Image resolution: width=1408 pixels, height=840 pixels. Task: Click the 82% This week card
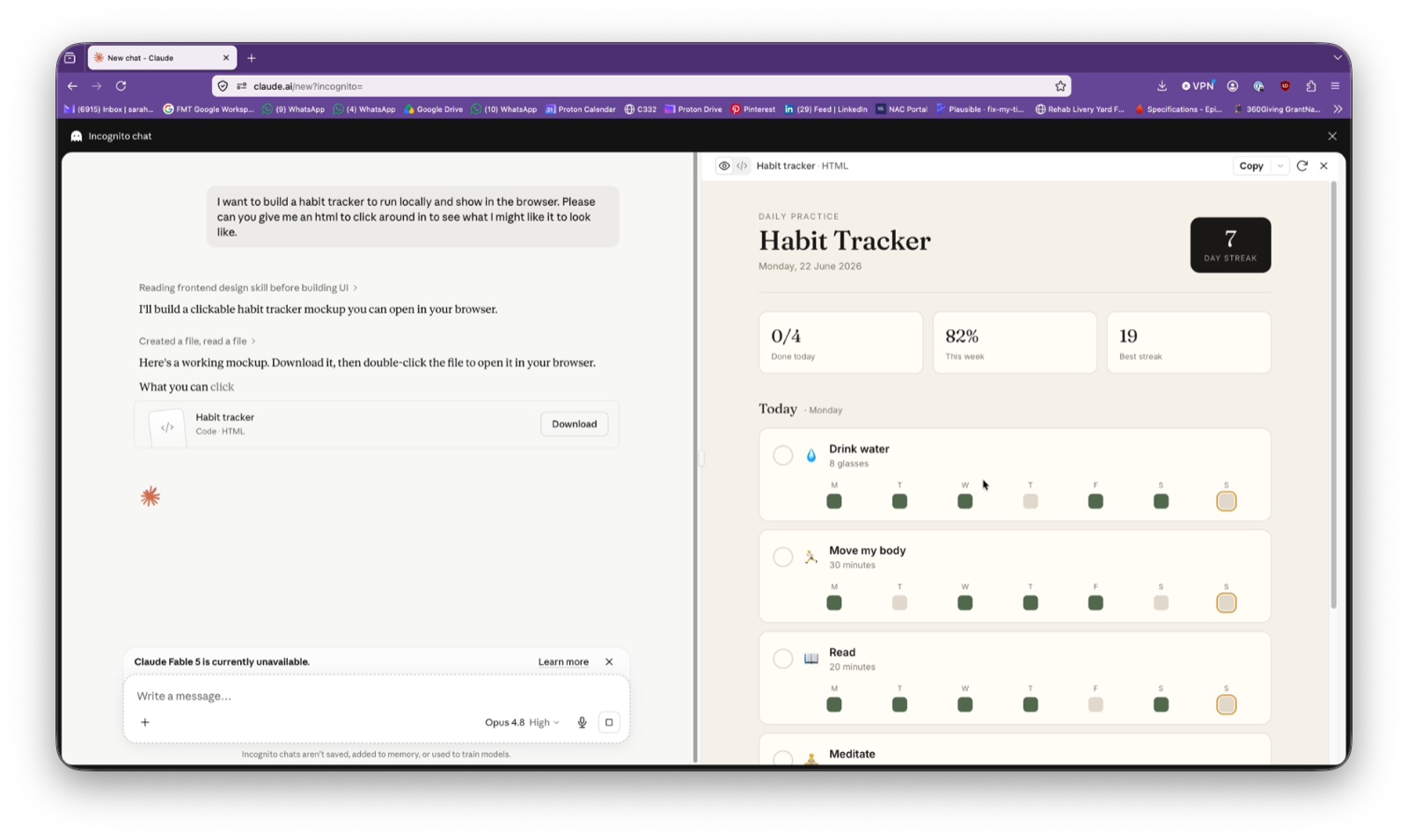(1015, 343)
